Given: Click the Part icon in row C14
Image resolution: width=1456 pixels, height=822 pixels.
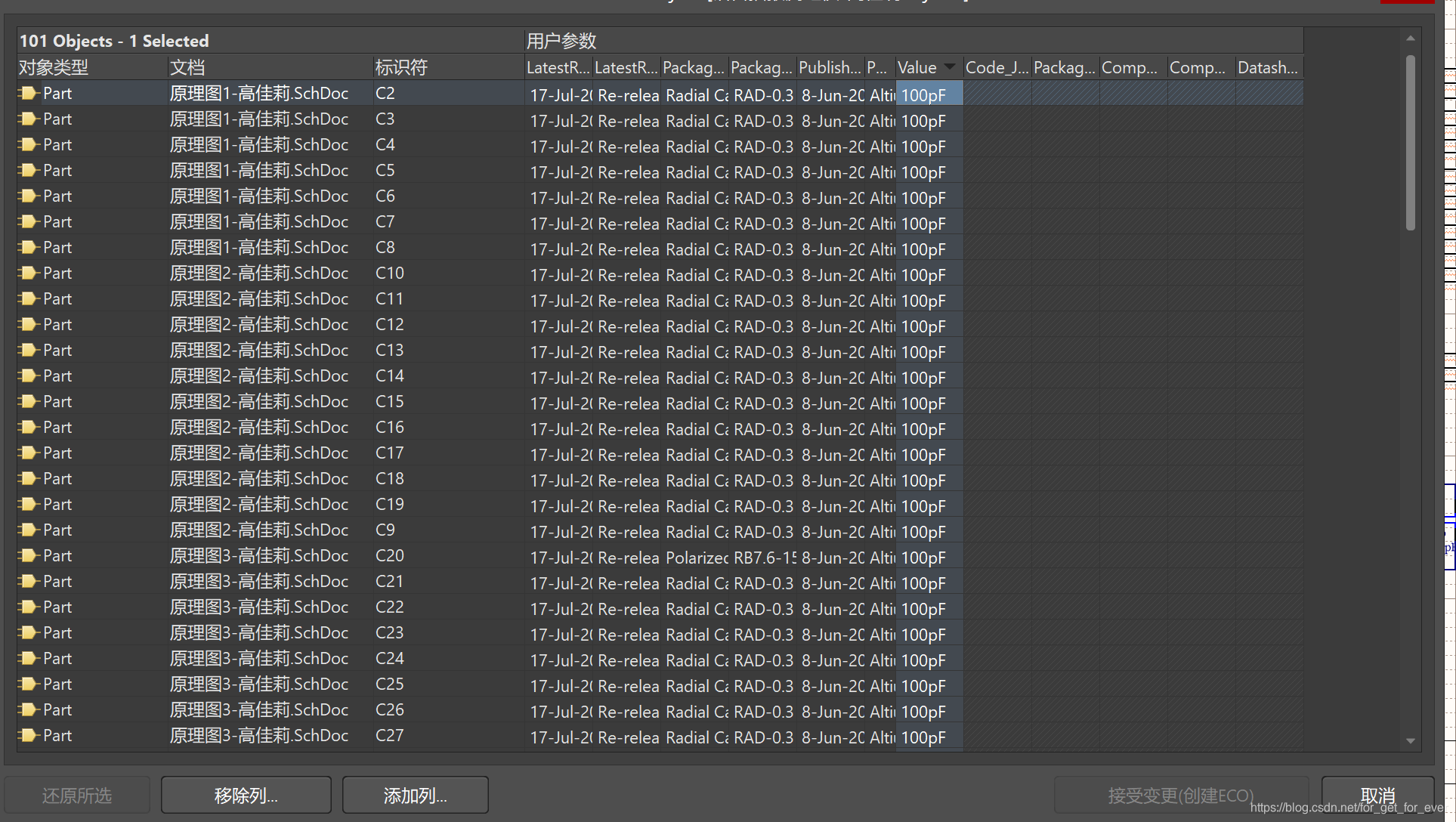Looking at the screenshot, I should click(29, 376).
